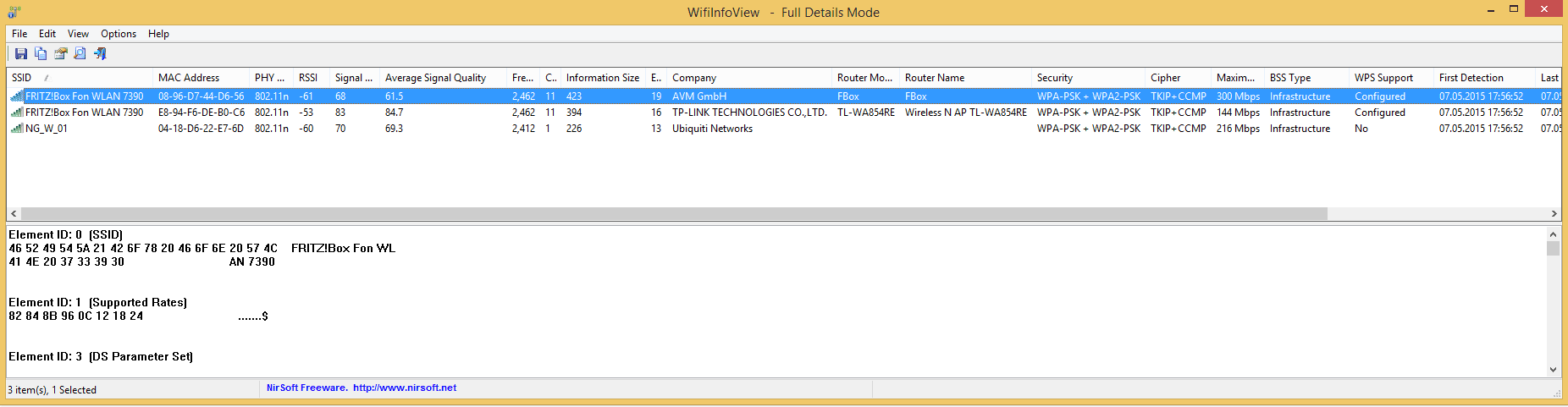Click average signal quality 69.3
Screen dimensions: 1568x407
pos(394,129)
